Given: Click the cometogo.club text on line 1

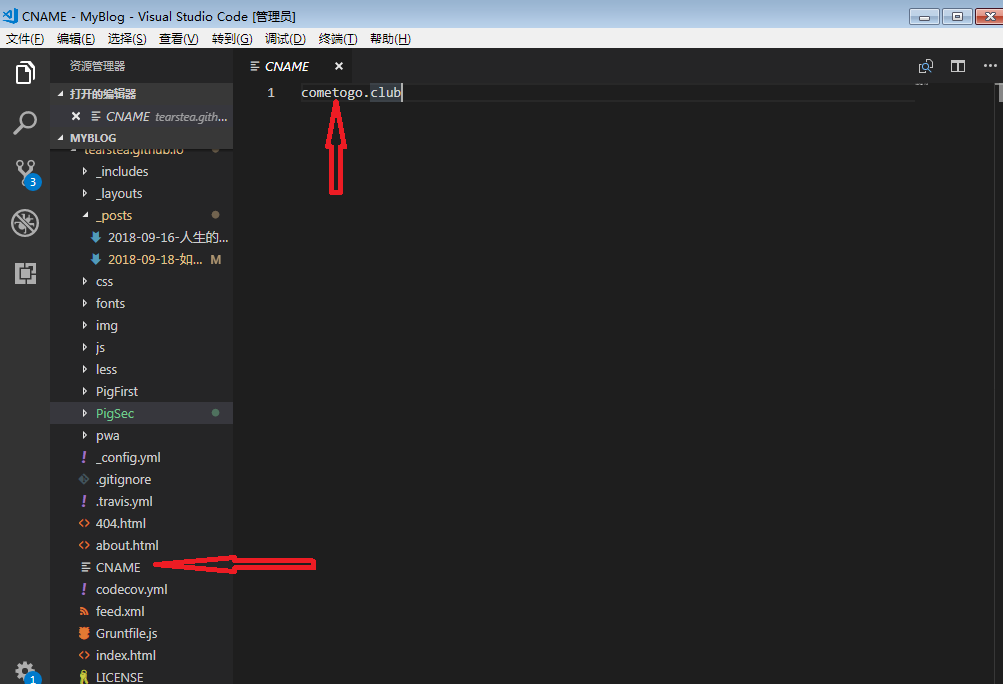Looking at the screenshot, I should tap(351, 92).
